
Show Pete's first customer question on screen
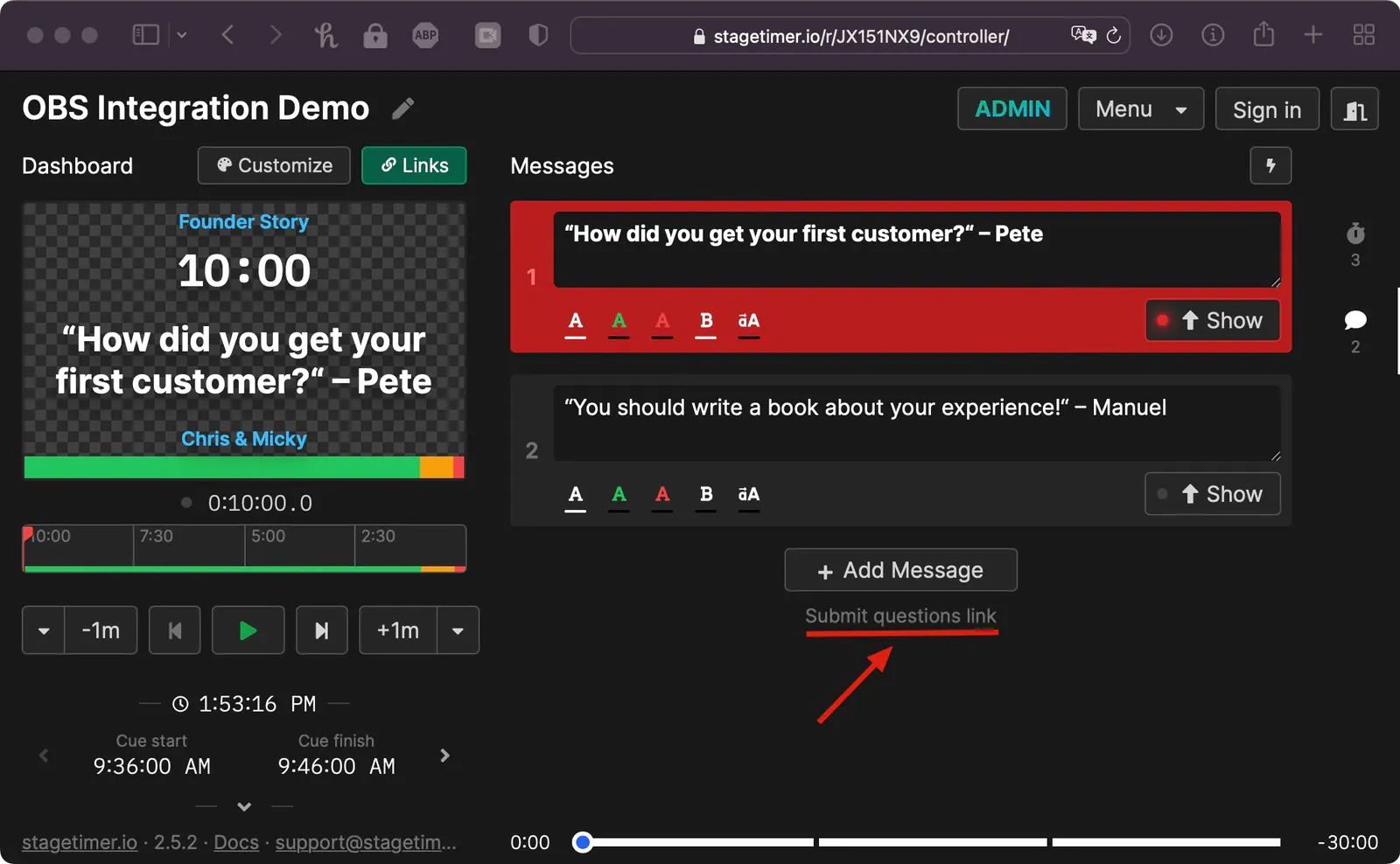(x=1212, y=320)
